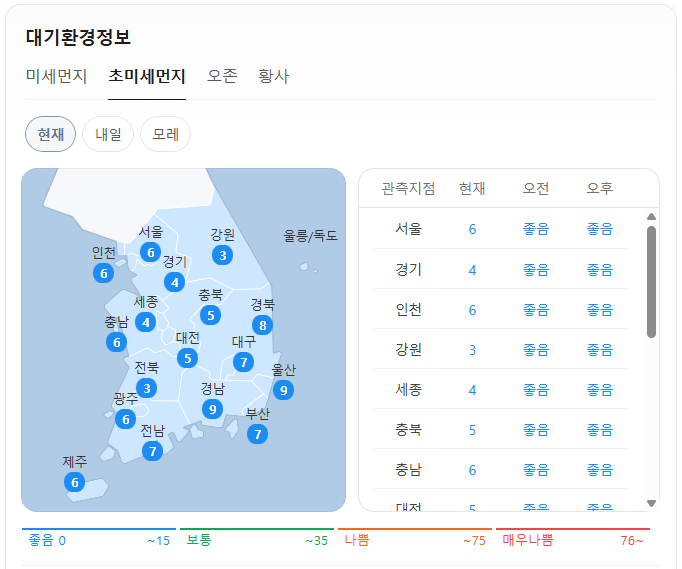Click the table's vertical scrollbar thumb
The image size is (682, 569).
pos(651,282)
